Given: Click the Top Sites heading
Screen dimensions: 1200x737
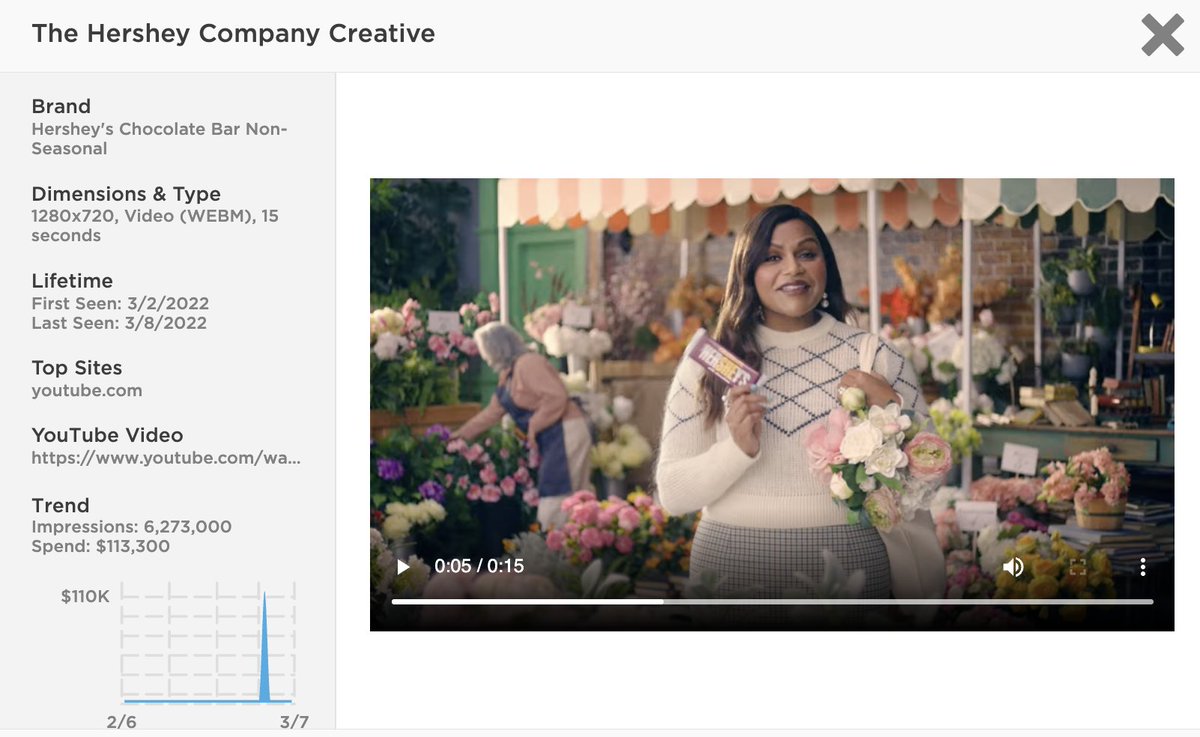Looking at the screenshot, I should click(77, 367).
